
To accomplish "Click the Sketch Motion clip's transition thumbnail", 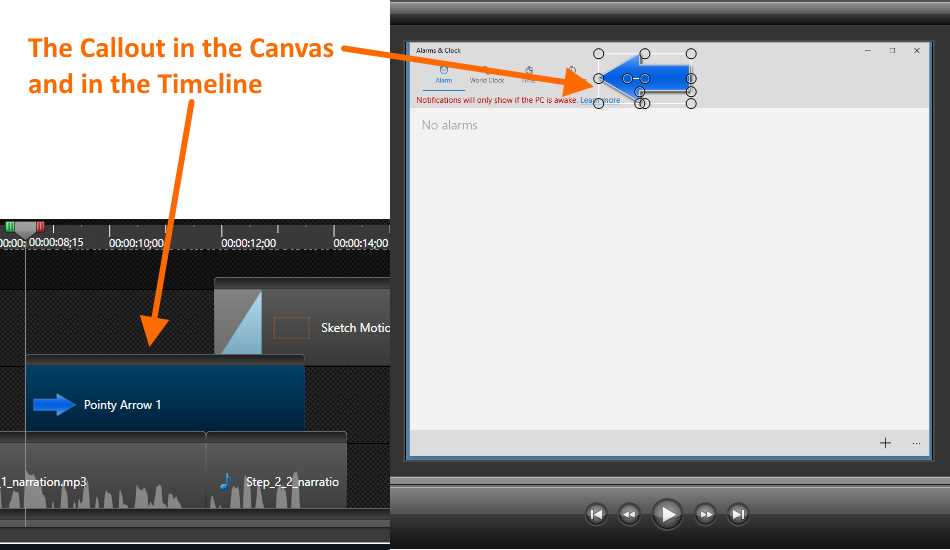I will coord(238,322).
